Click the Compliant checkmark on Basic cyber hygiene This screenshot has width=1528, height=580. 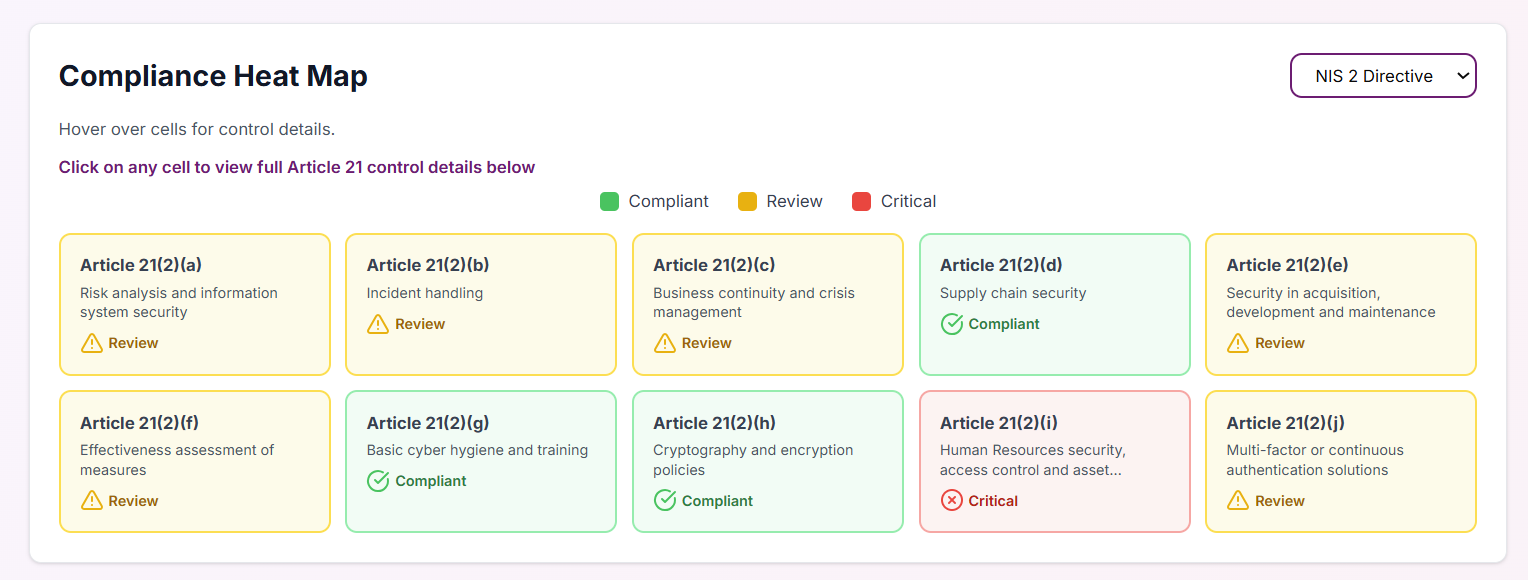[x=378, y=481]
